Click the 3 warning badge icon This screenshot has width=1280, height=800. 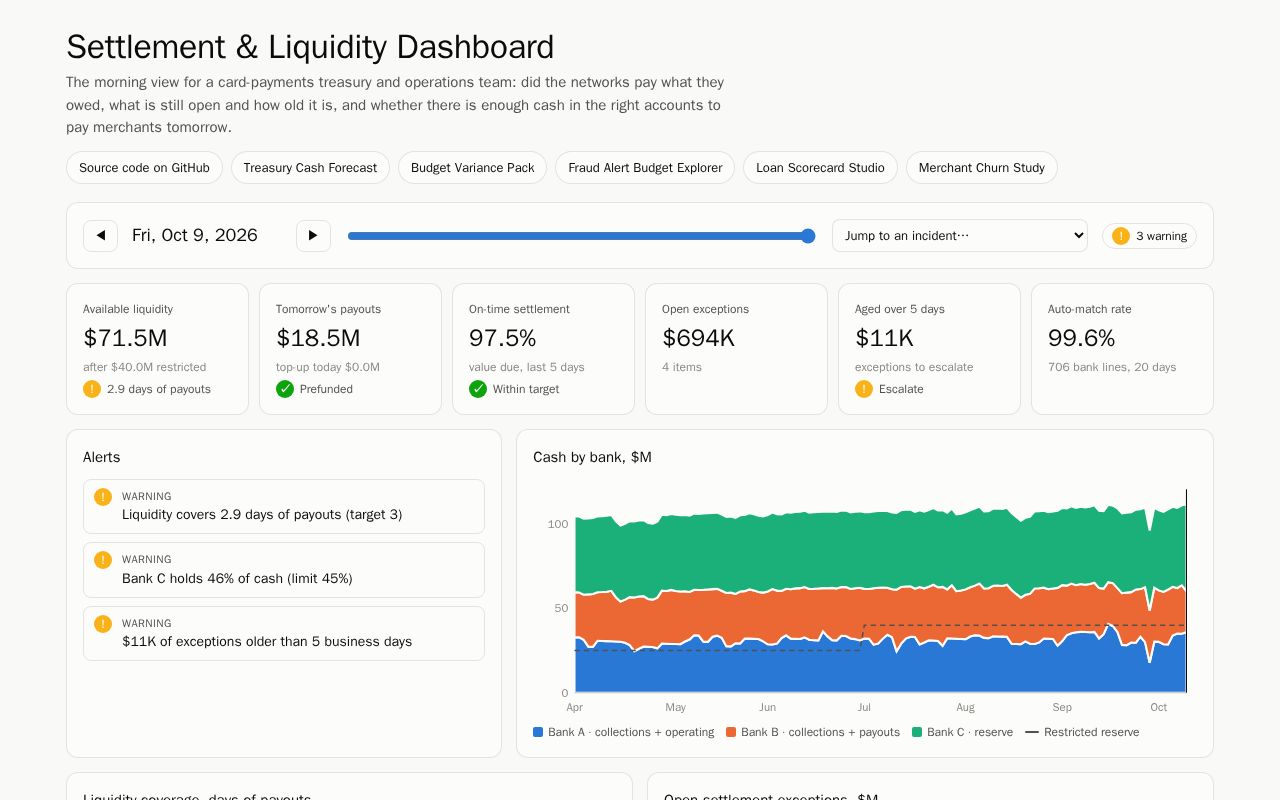click(1121, 236)
